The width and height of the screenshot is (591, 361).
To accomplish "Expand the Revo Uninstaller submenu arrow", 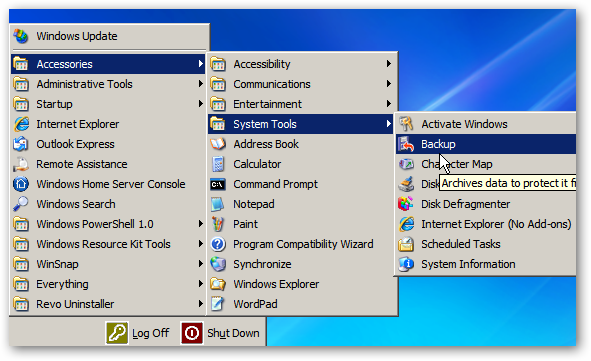I will pyautogui.click(x=201, y=304).
